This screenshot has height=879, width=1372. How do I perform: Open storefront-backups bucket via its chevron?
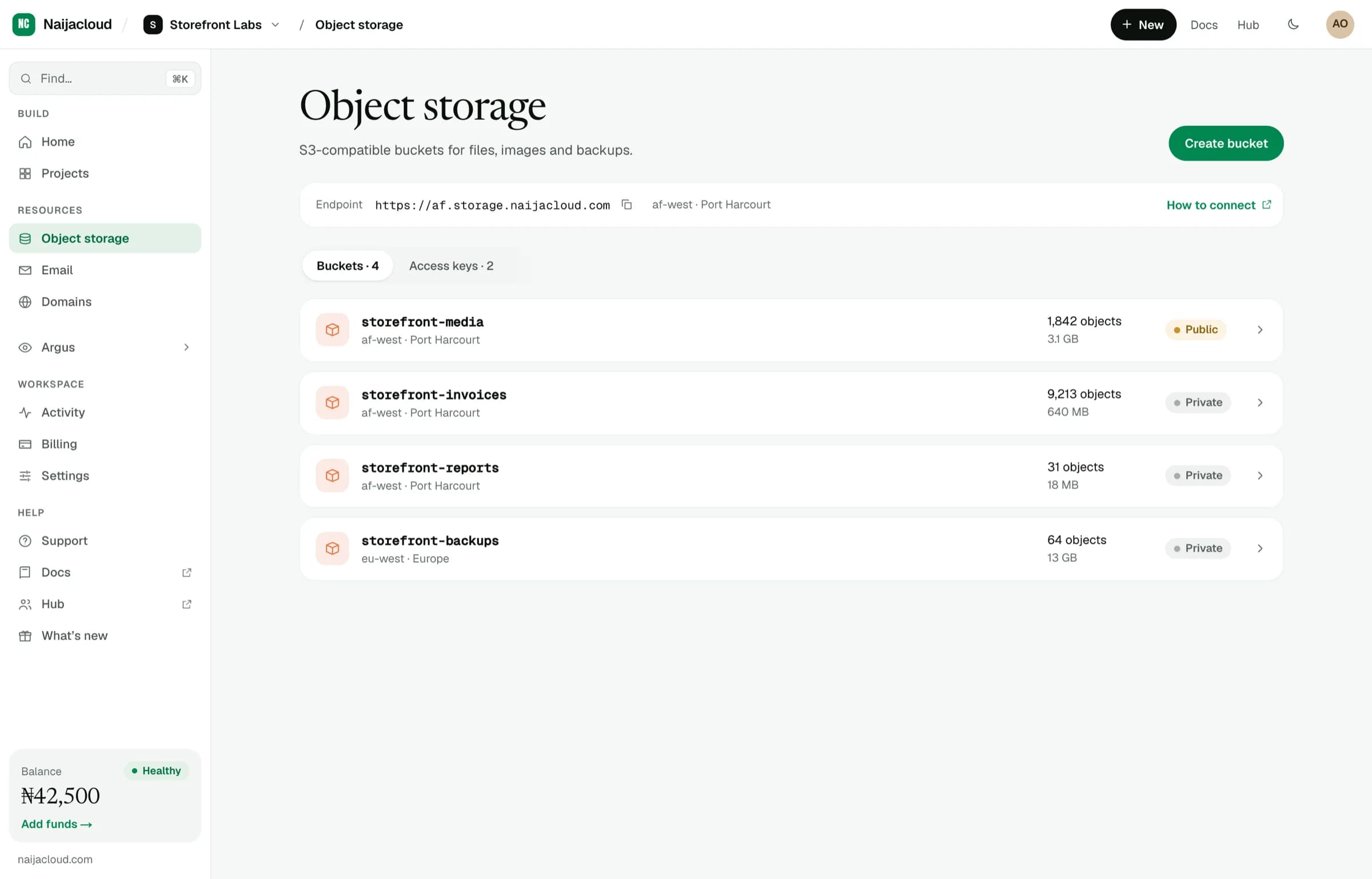[x=1260, y=549]
